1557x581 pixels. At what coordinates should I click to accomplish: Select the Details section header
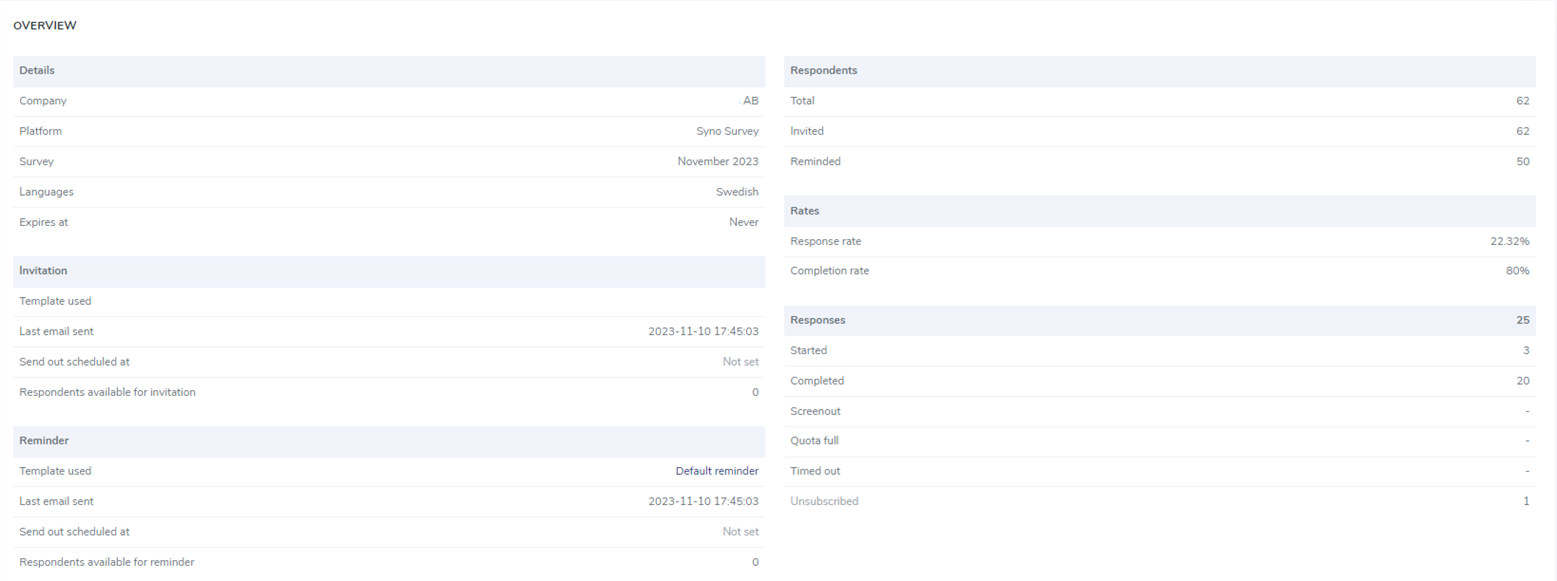point(389,71)
